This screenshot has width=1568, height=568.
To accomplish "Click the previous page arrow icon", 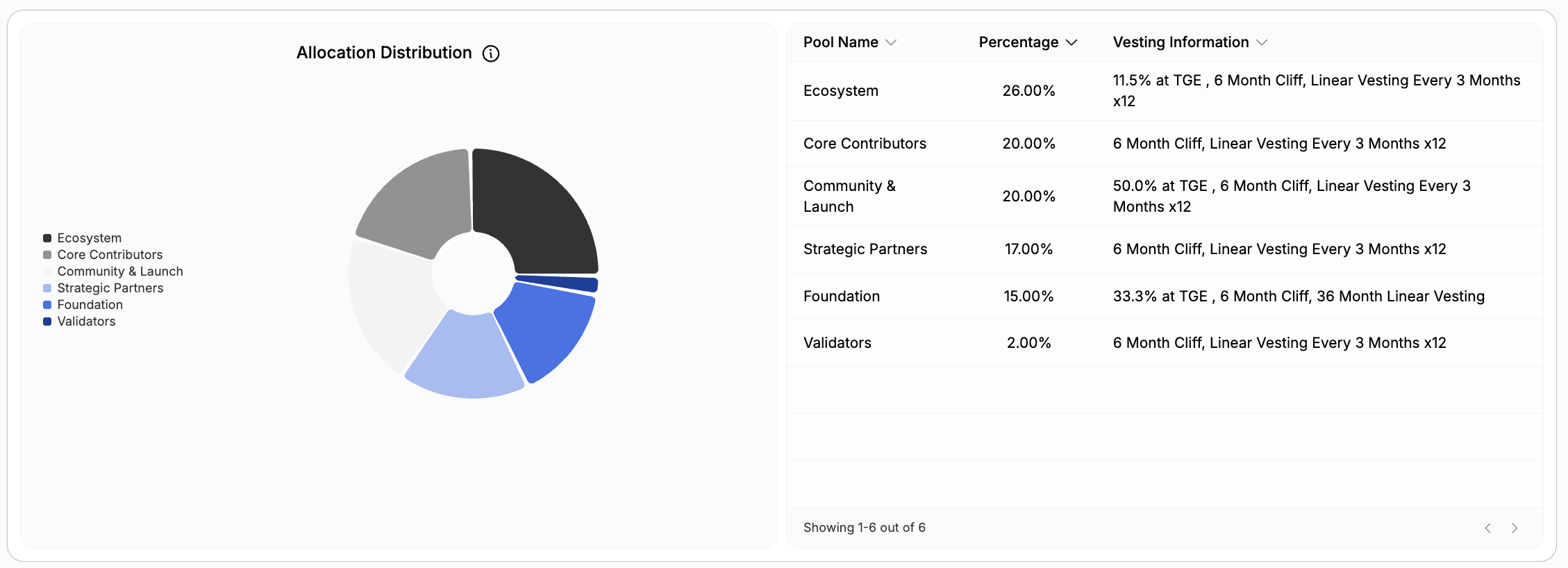I will [1487, 528].
